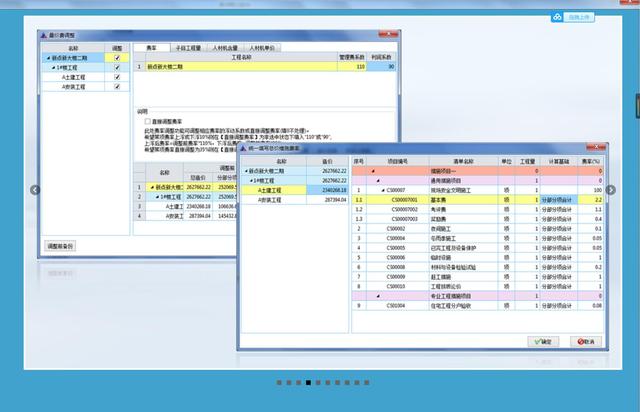The width and height of the screenshot is (640, 412).
Task: Select A土建工程 in back dialog tree
Action: click(73, 77)
